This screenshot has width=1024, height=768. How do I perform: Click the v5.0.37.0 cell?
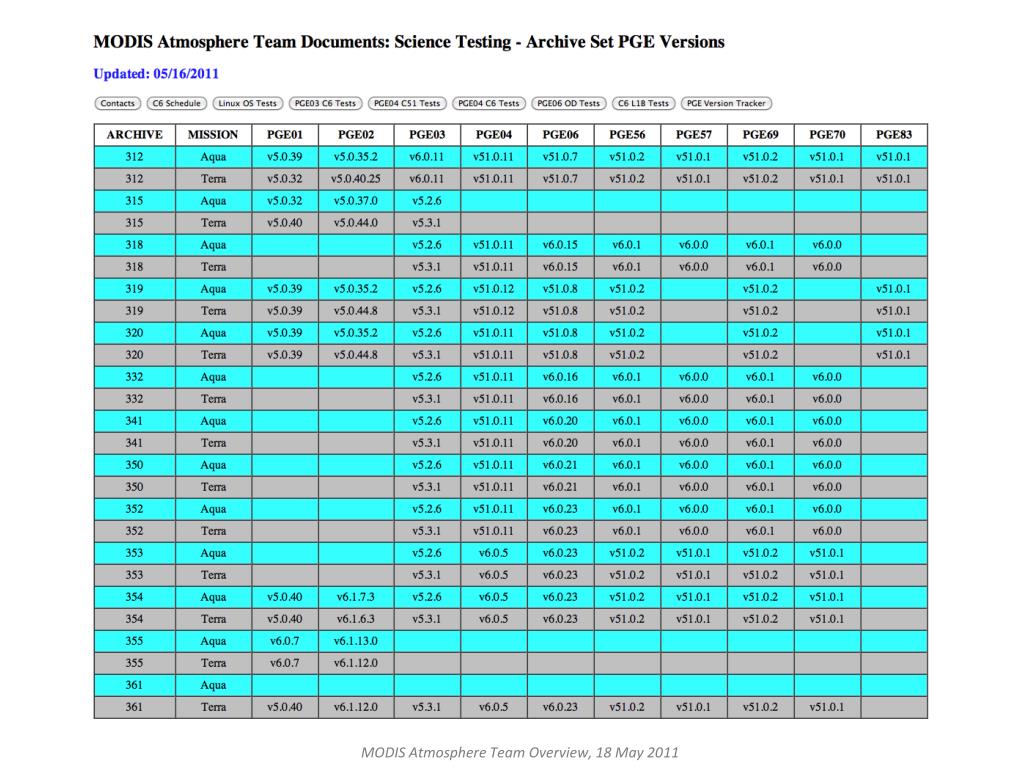[x=356, y=200]
